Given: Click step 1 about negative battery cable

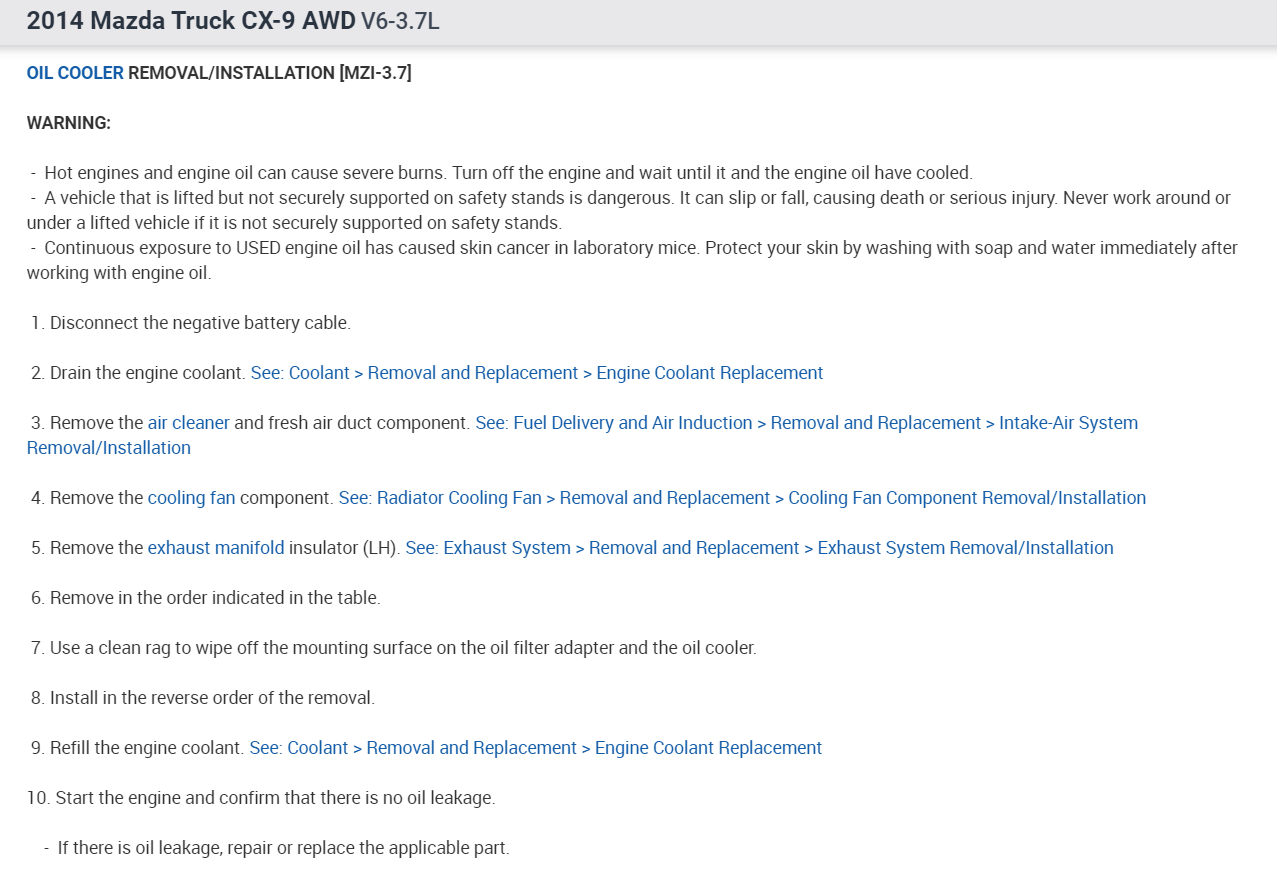Looking at the screenshot, I should 200,323.
